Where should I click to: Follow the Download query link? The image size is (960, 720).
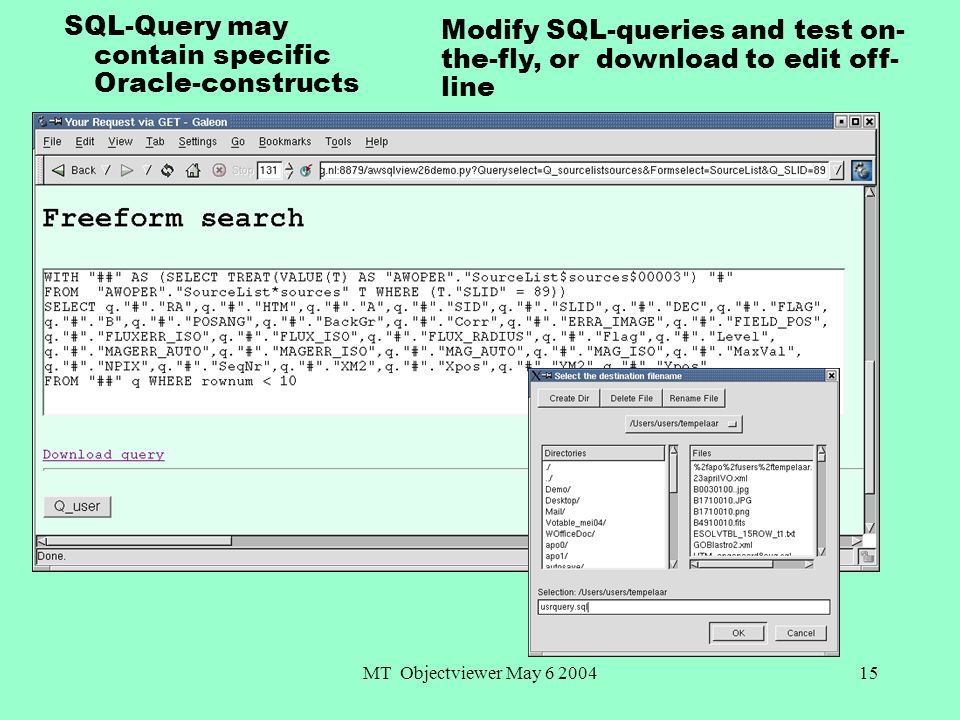coord(103,454)
